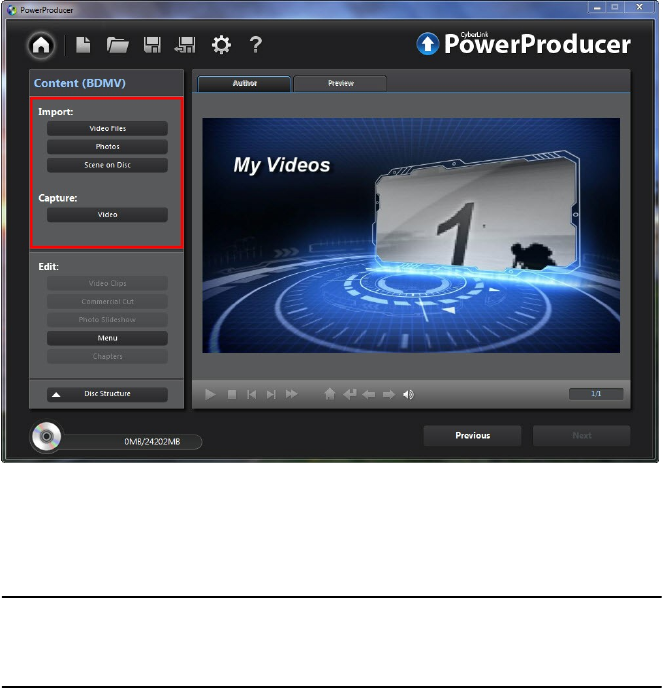Switch to the Author tab
This screenshot has height=688, width=662.
tap(244, 83)
